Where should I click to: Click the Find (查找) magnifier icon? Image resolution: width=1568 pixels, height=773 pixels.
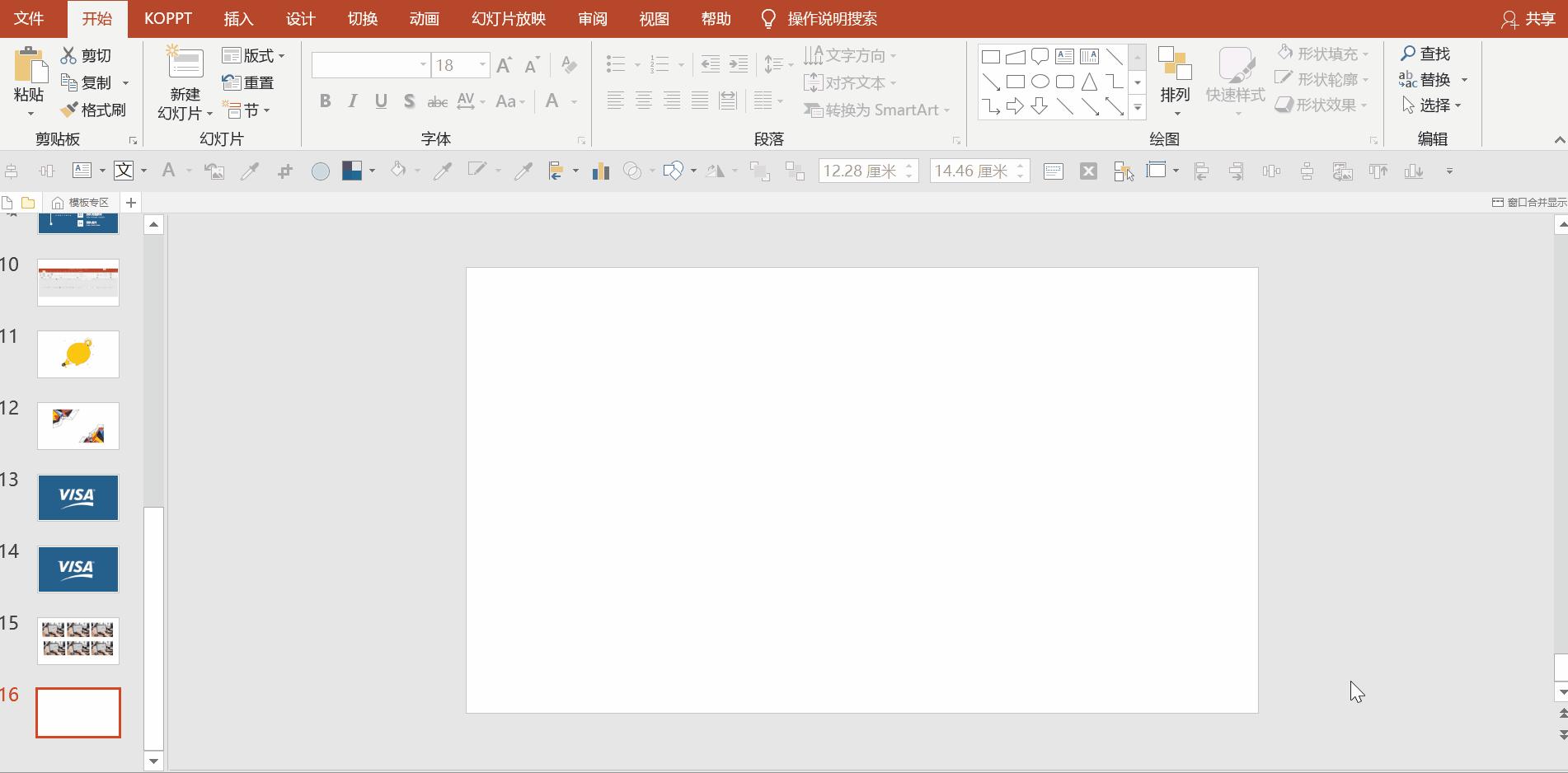(1408, 54)
